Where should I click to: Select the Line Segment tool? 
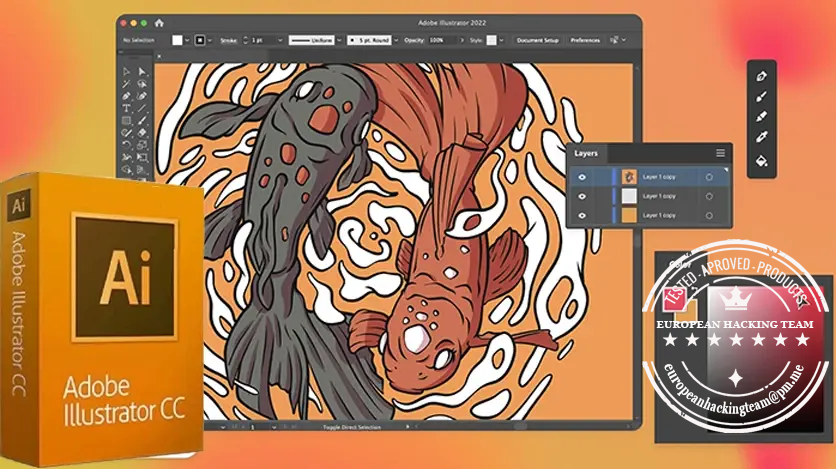pos(142,109)
